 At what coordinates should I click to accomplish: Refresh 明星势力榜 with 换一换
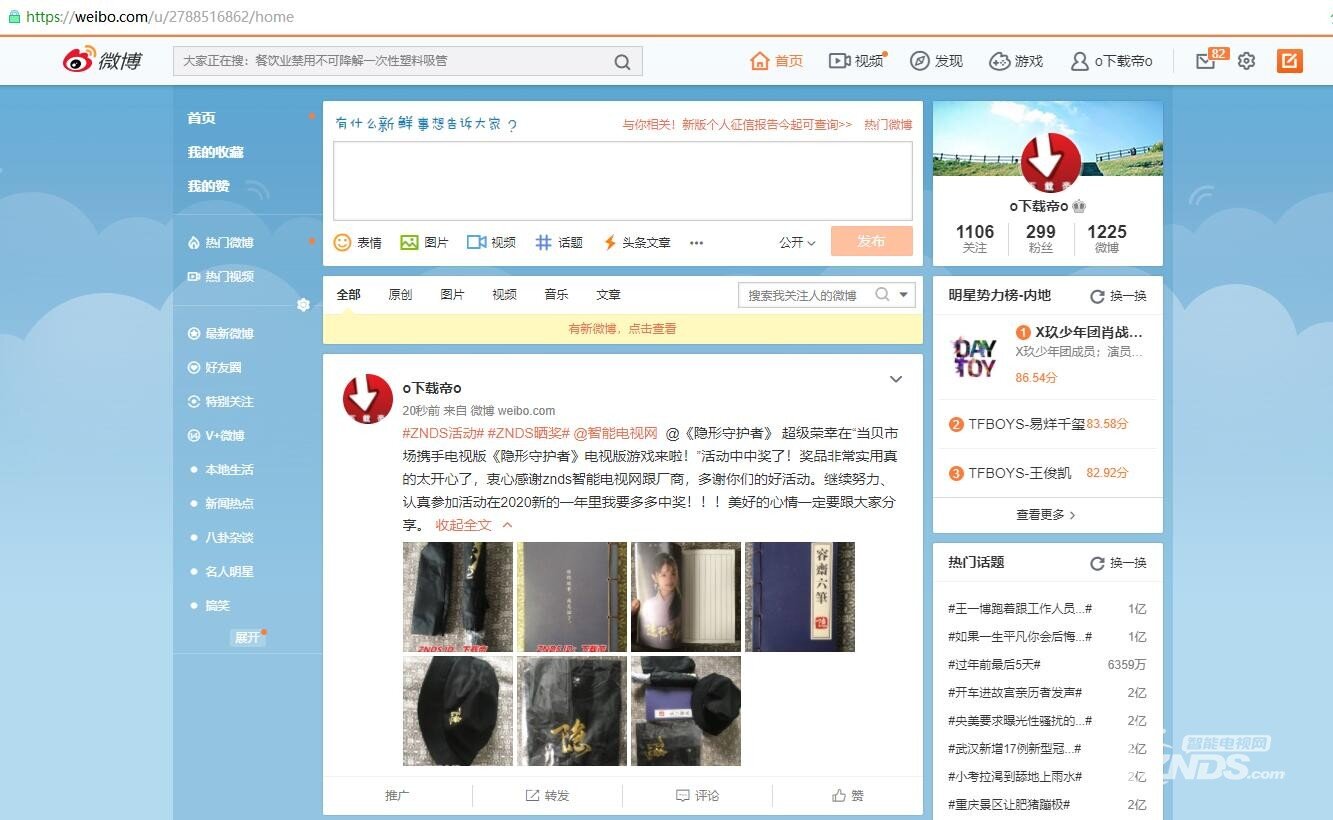click(1118, 296)
